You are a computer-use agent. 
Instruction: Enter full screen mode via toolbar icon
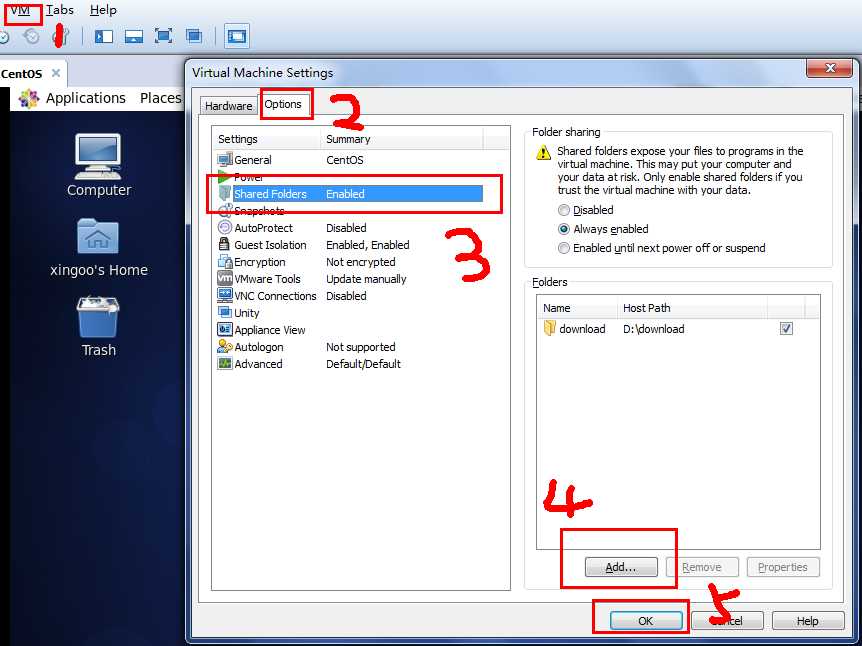(x=163, y=36)
